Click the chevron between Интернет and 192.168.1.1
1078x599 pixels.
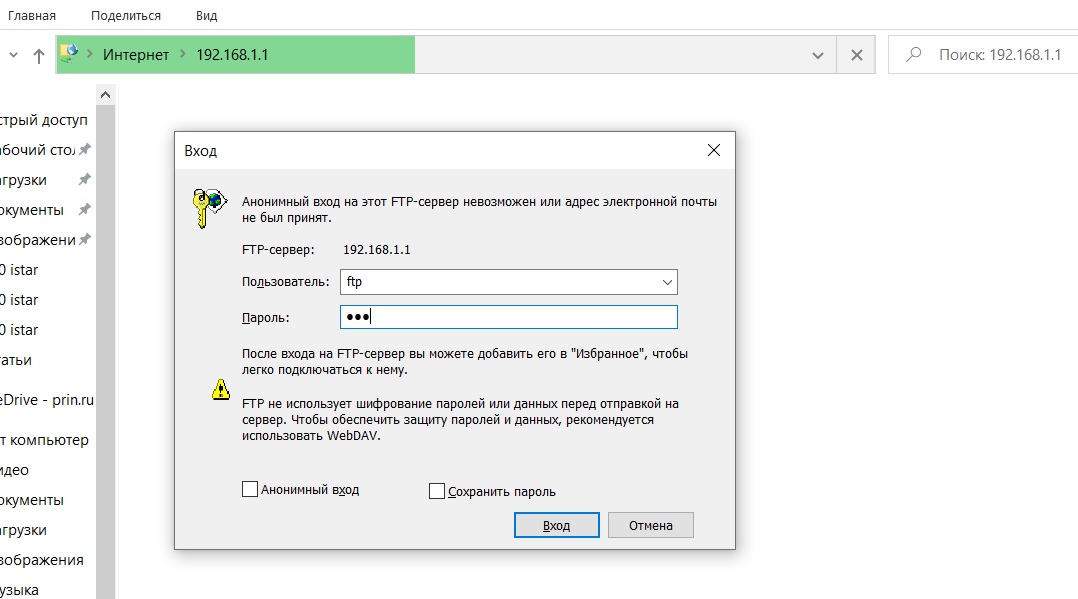(183, 54)
